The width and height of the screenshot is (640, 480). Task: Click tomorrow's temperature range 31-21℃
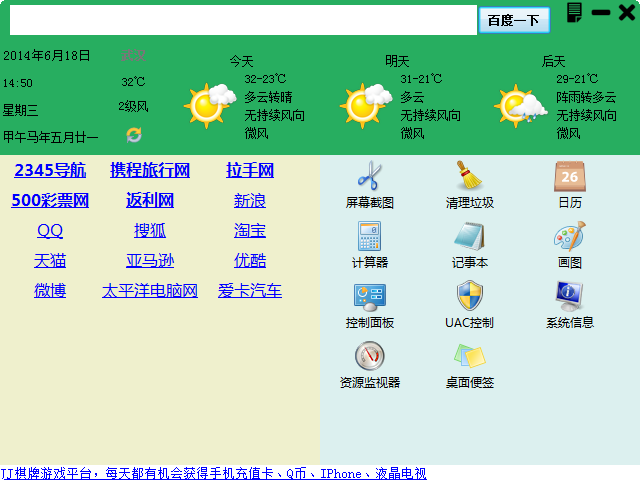(x=421, y=79)
